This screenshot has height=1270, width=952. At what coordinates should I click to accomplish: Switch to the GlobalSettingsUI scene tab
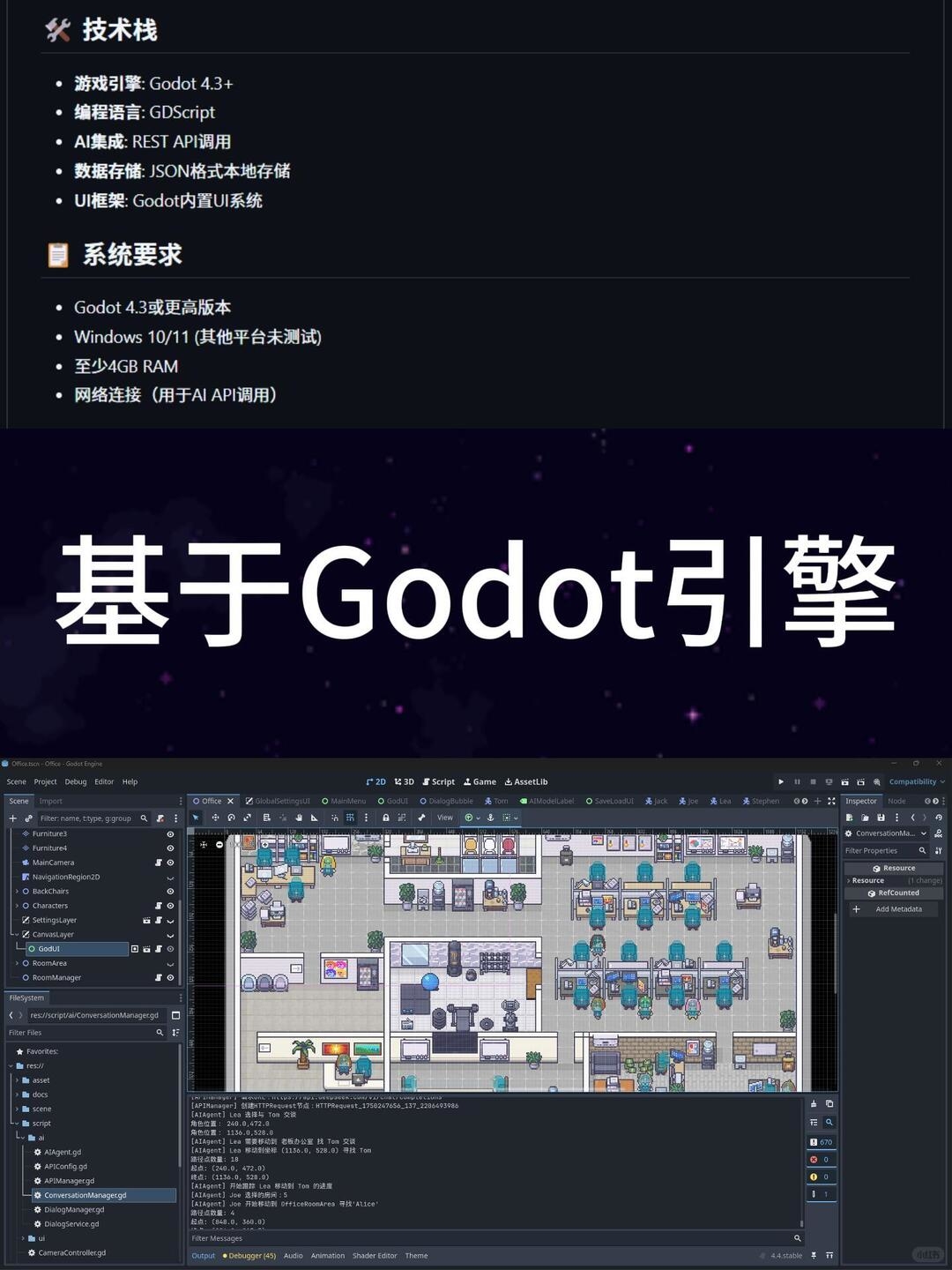pos(278,801)
